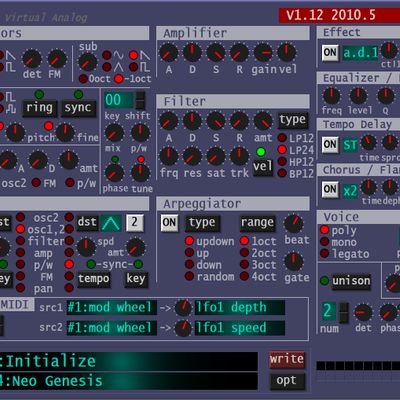Click the write preset button

pos(287,359)
